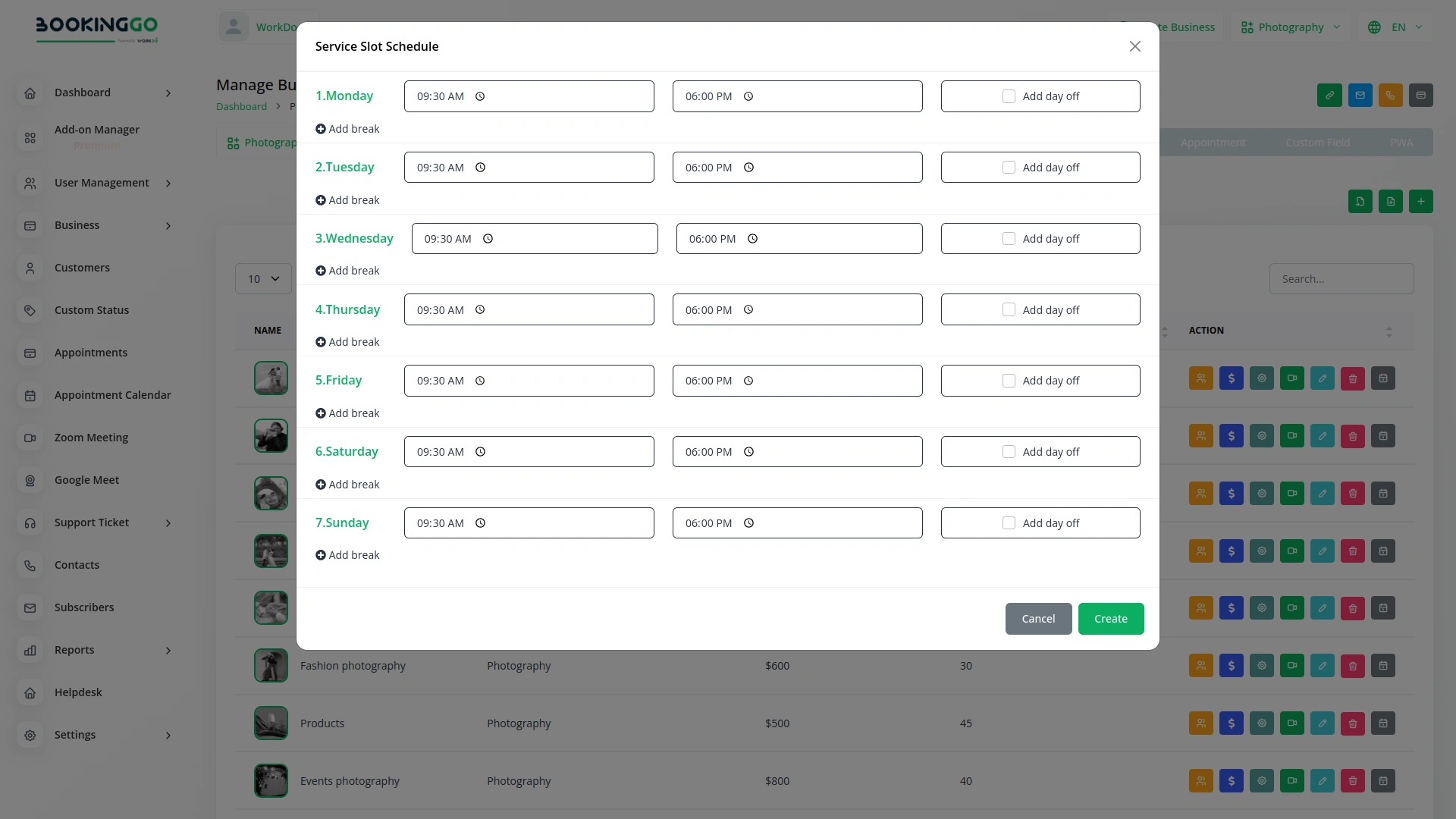Edit Events photography using the pencil icon
This screenshot has height=819, width=1456.
tap(1323, 780)
